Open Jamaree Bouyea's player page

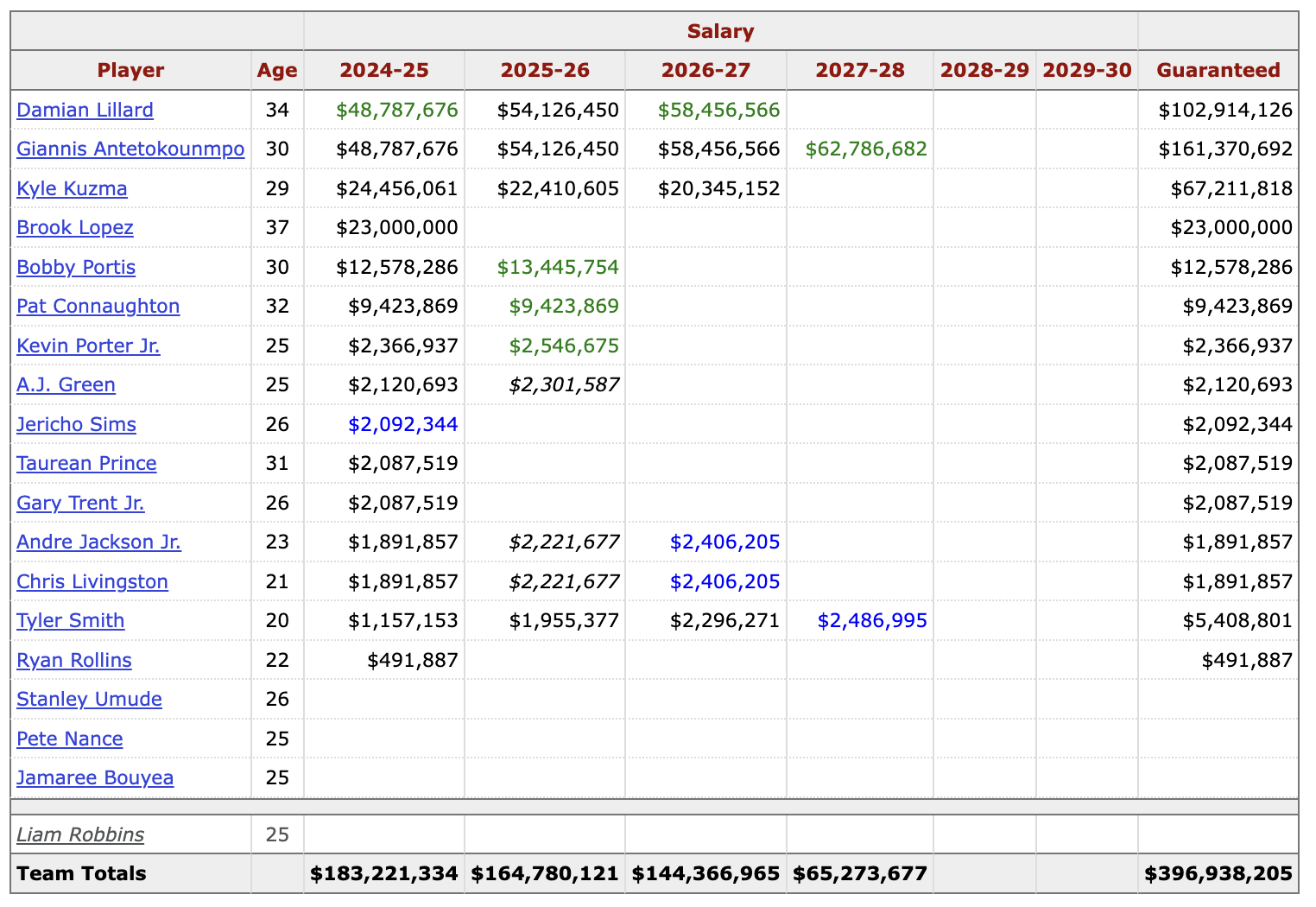point(95,777)
